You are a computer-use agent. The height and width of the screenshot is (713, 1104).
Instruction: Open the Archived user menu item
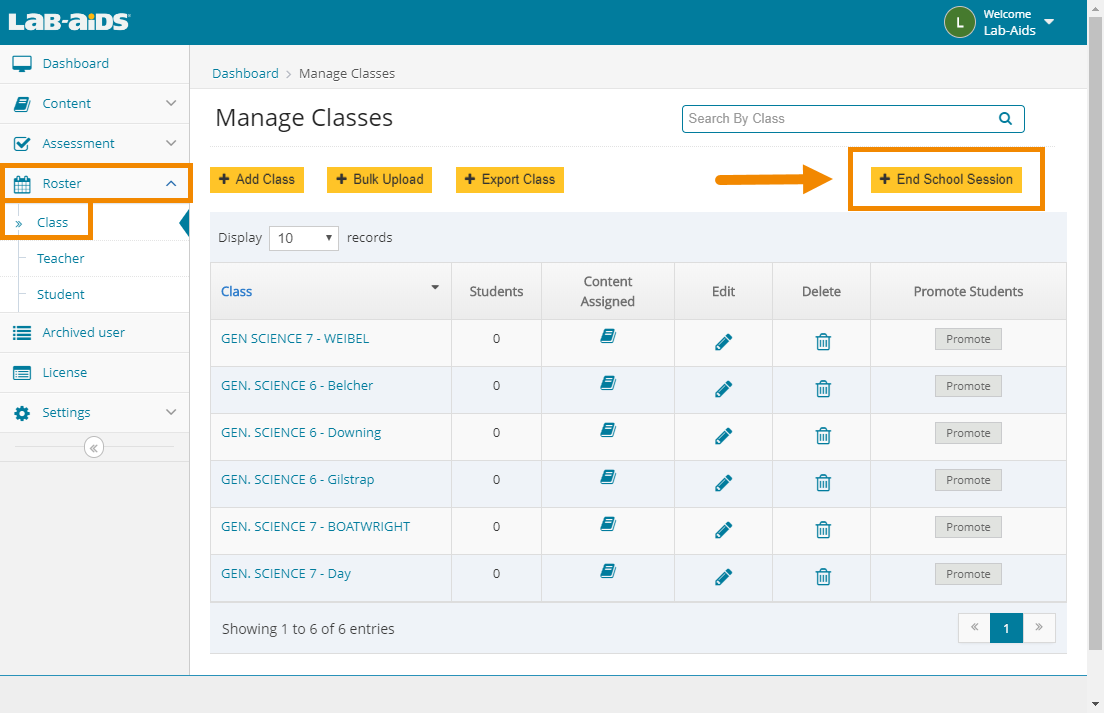[83, 332]
